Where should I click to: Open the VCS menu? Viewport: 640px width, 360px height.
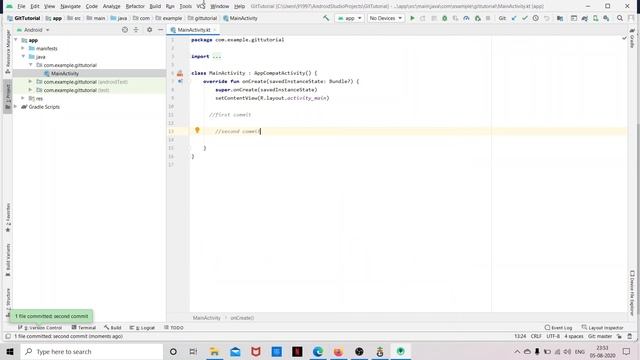coord(200,6)
